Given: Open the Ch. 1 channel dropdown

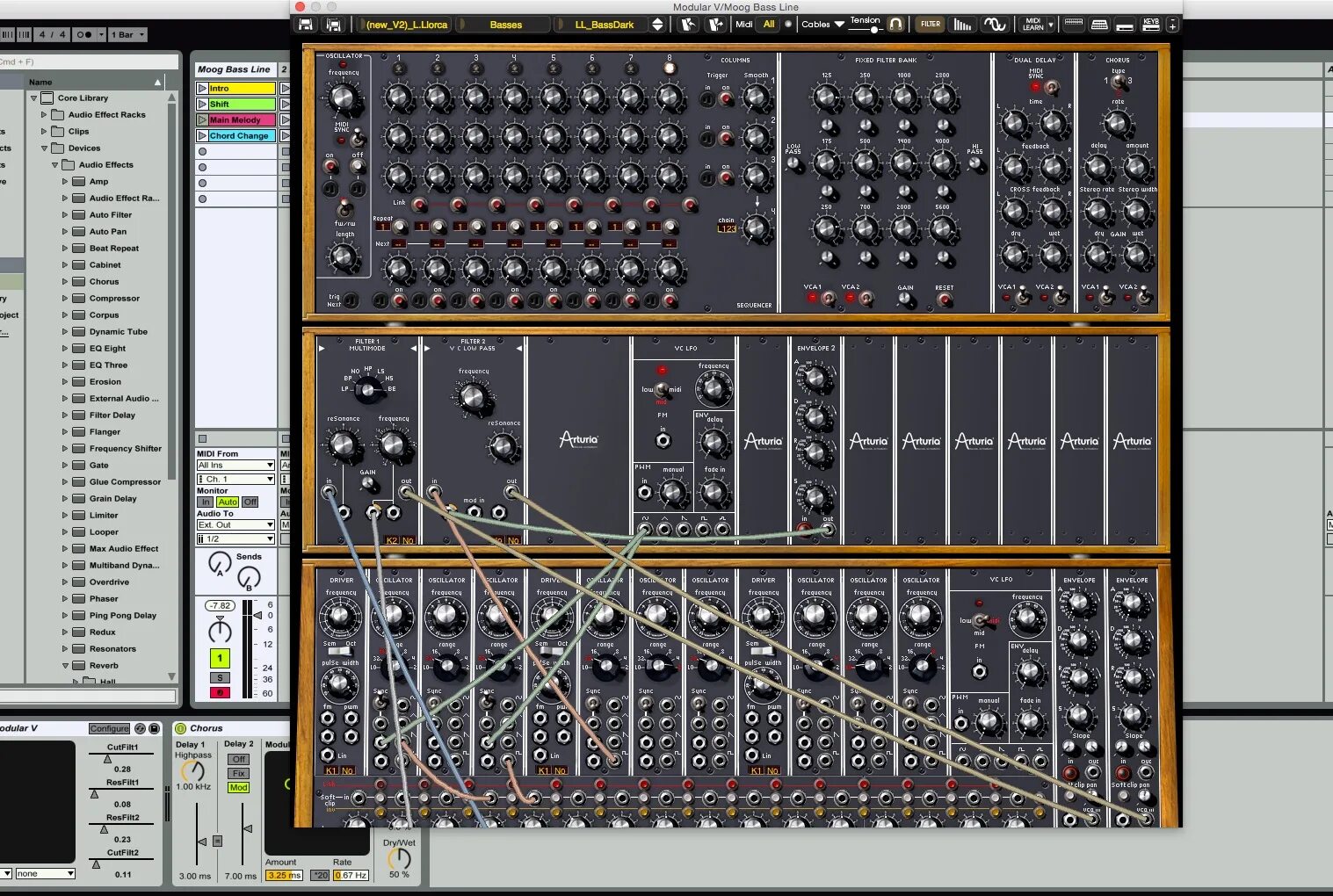Looking at the screenshot, I should pos(235,479).
